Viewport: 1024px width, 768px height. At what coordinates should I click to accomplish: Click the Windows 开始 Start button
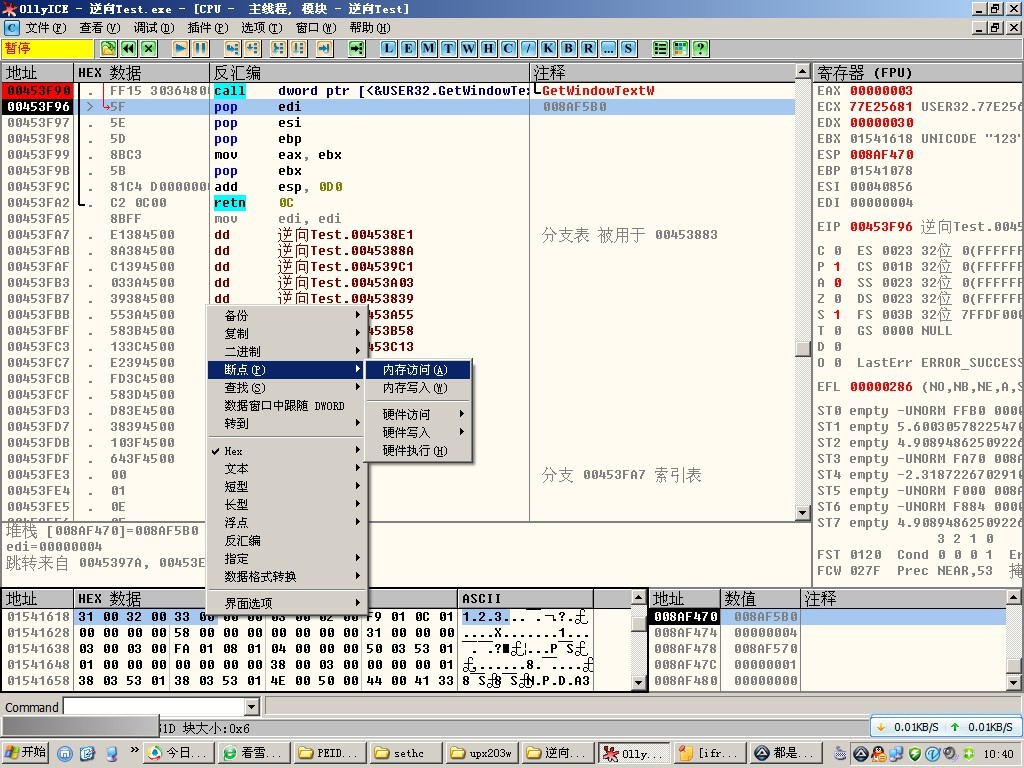point(26,753)
